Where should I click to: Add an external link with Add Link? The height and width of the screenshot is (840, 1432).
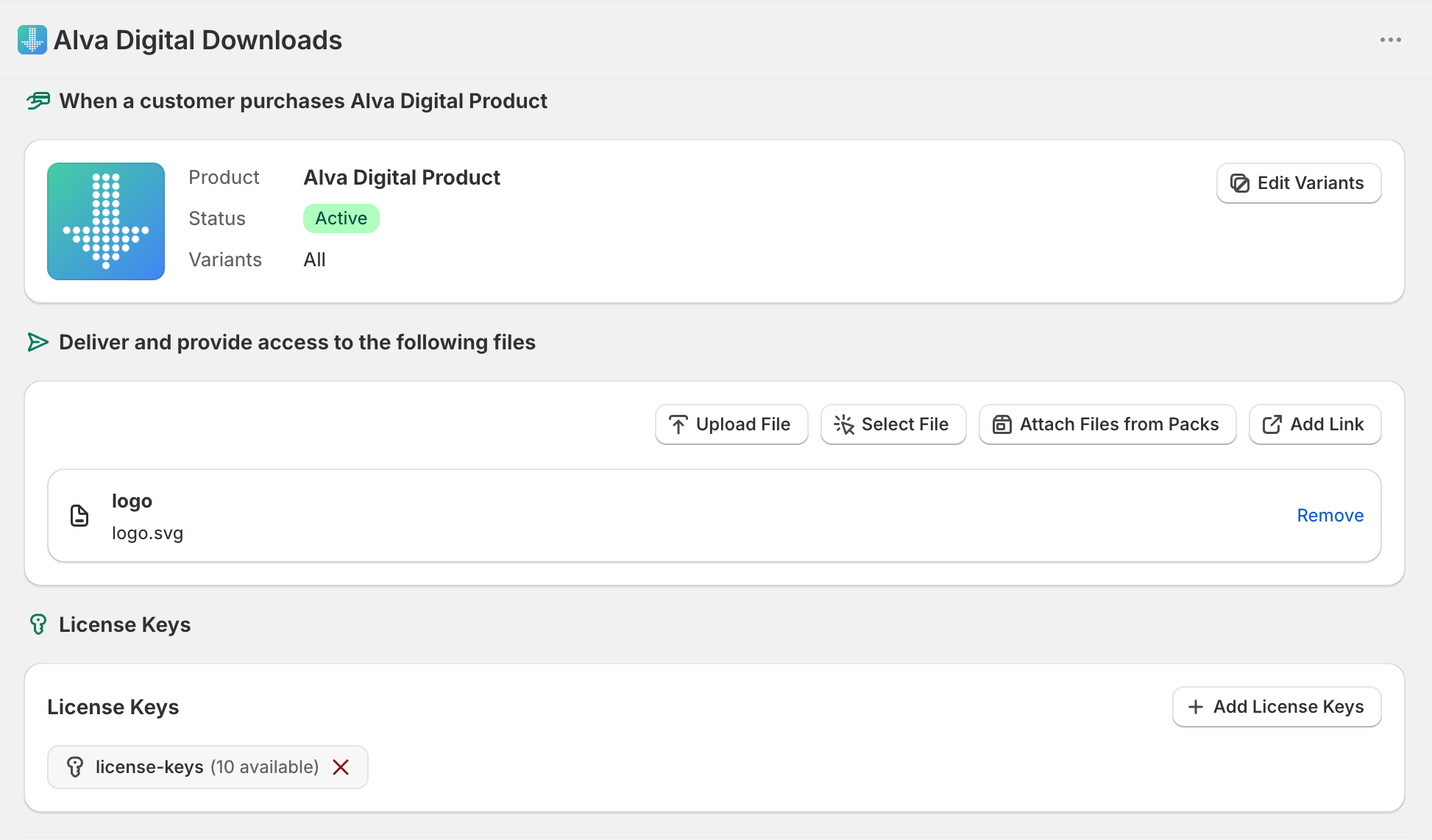tap(1315, 424)
